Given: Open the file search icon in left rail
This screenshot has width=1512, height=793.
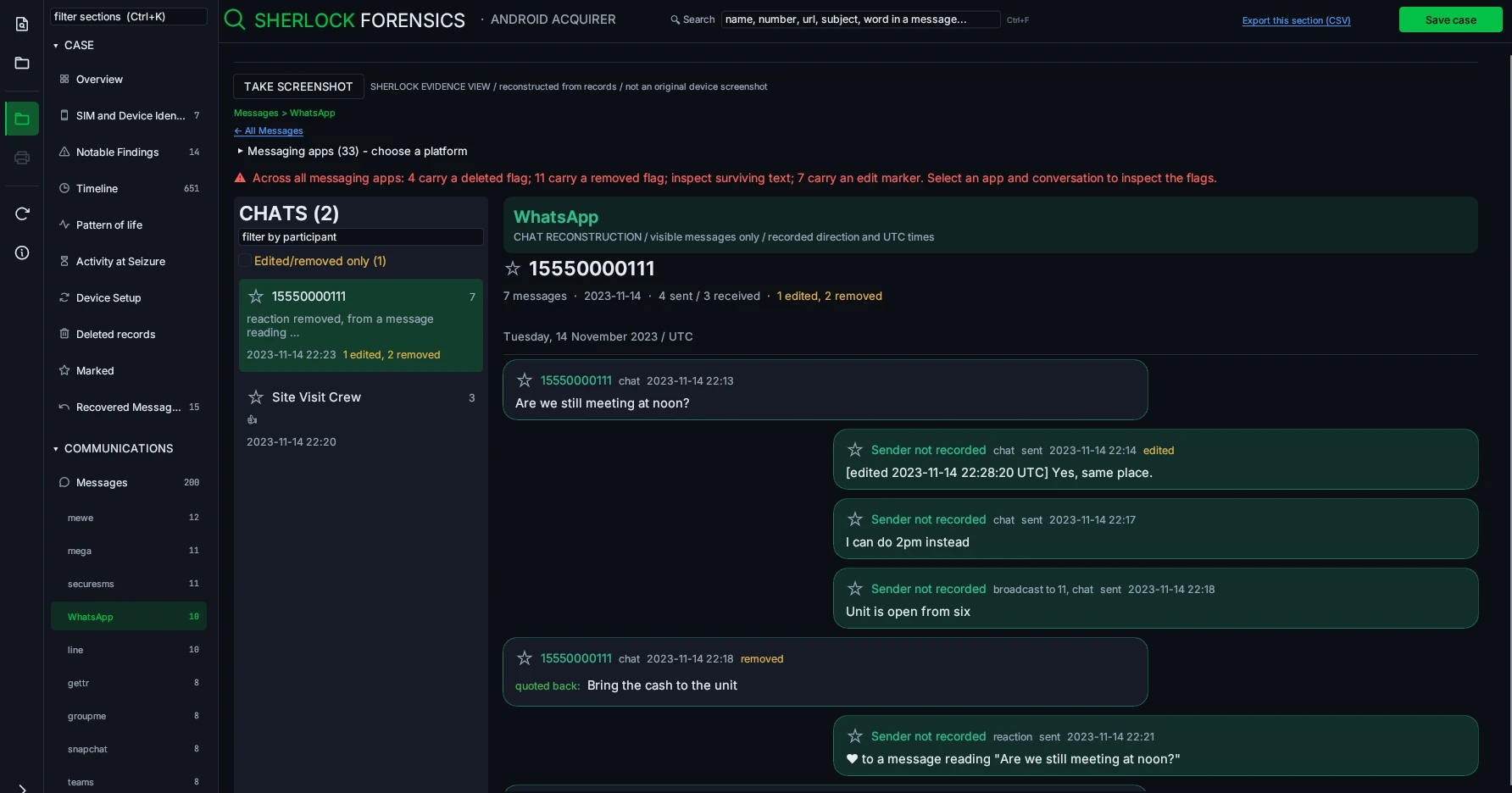Looking at the screenshot, I should pos(22,25).
